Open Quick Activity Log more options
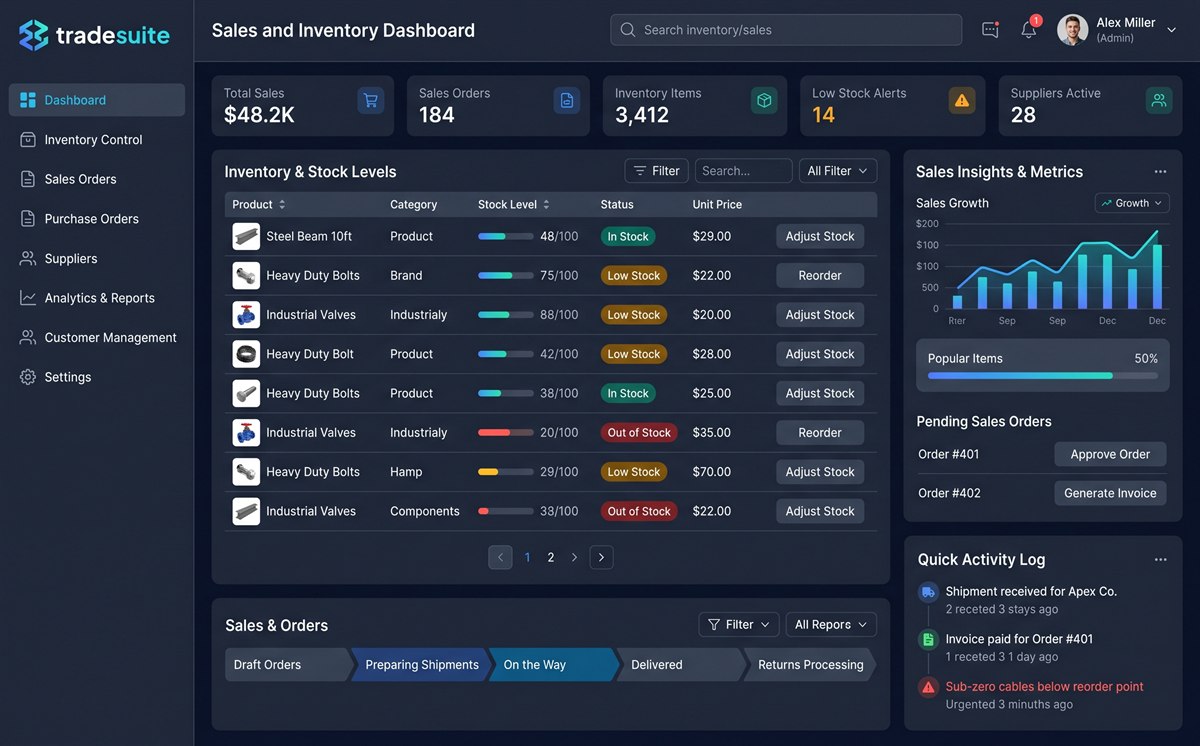This screenshot has height=746, width=1200. pos(1160,560)
